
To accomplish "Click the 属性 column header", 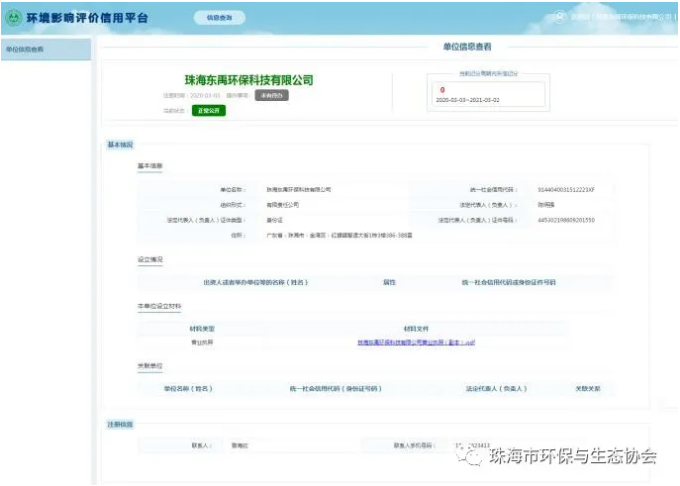I will (x=389, y=283).
